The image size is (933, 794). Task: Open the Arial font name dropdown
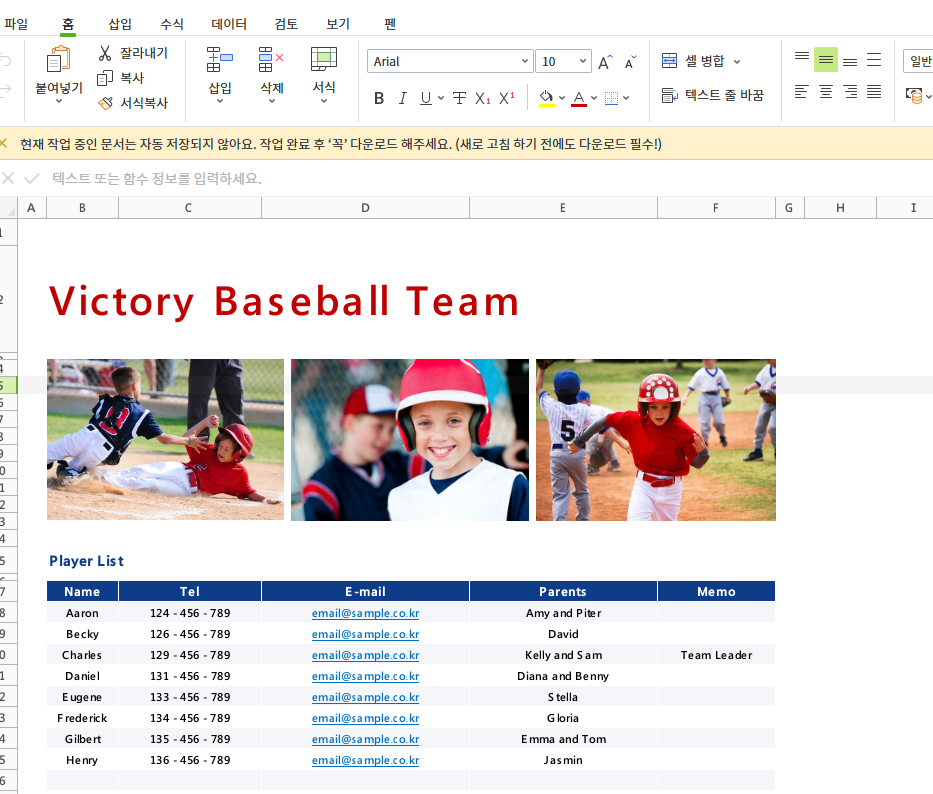(x=524, y=61)
